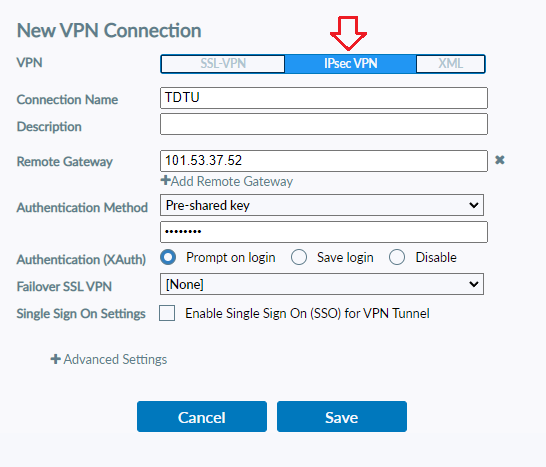Switch to the XML tab
Image resolution: width=546 pixels, height=467 pixels.
(x=451, y=64)
